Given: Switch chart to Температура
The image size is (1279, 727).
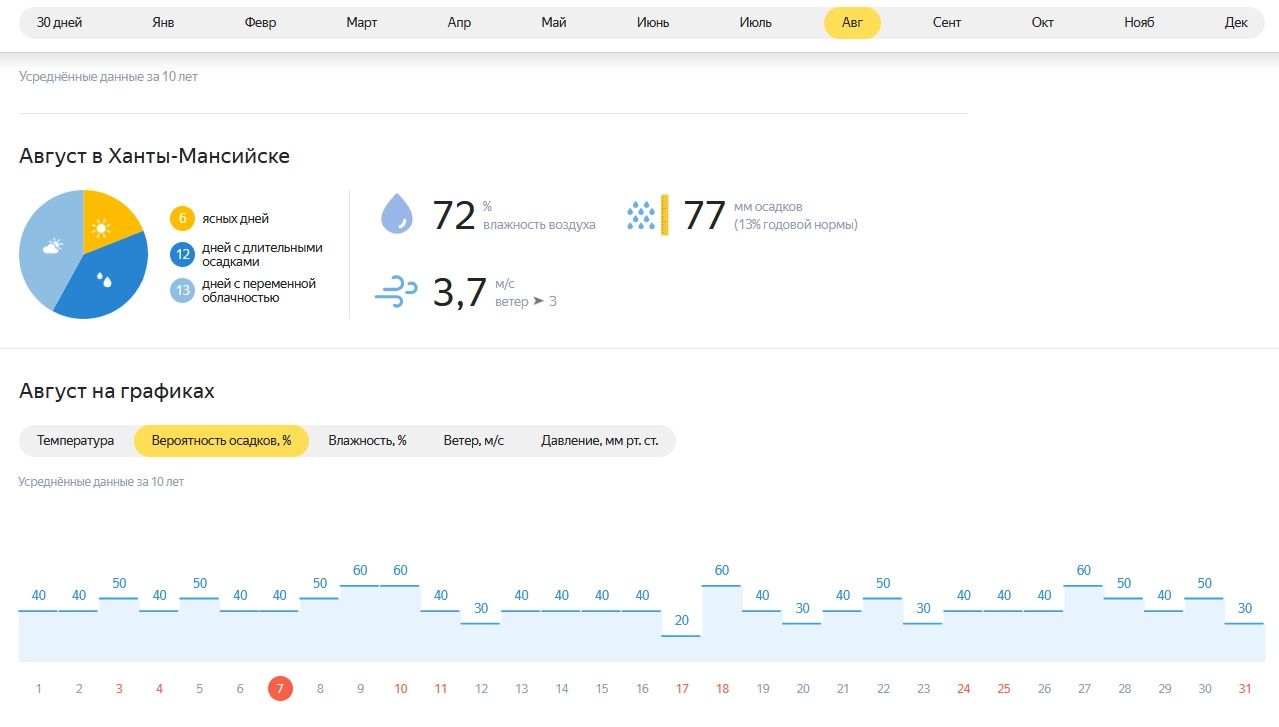Looking at the screenshot, I should coord(76,441).
